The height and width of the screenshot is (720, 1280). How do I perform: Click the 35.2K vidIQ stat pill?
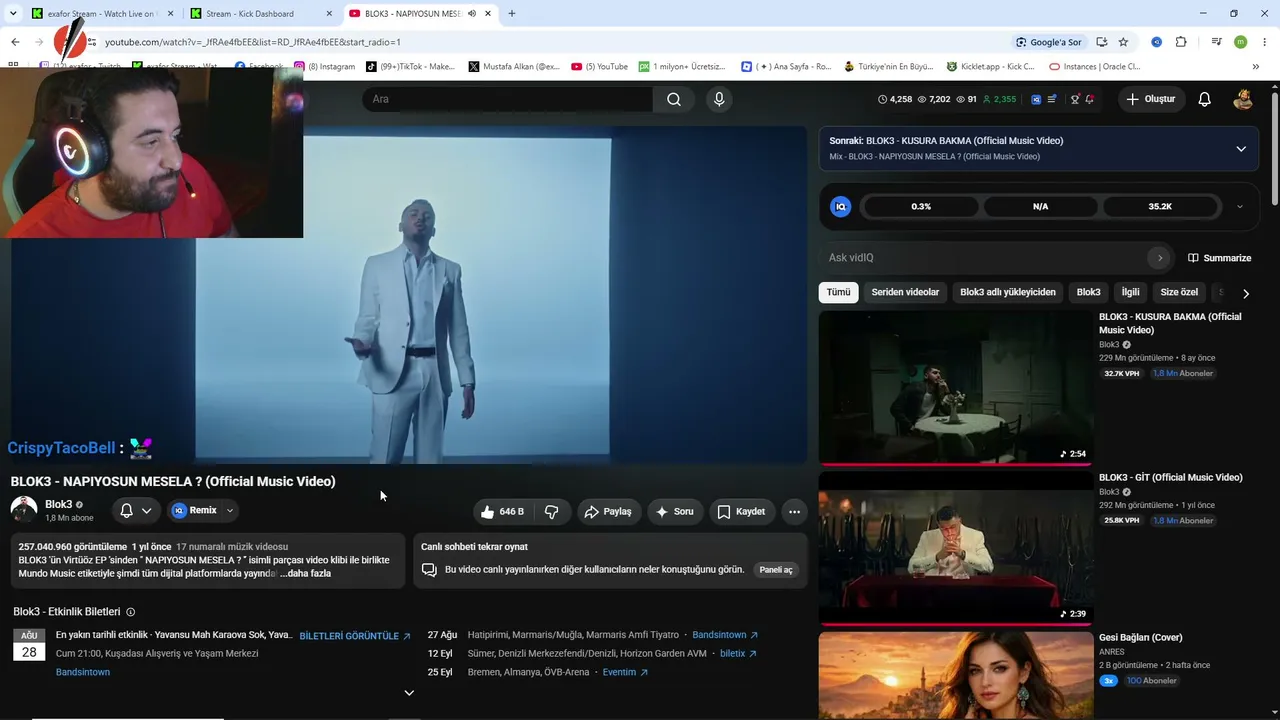[x=1160, y=207]
